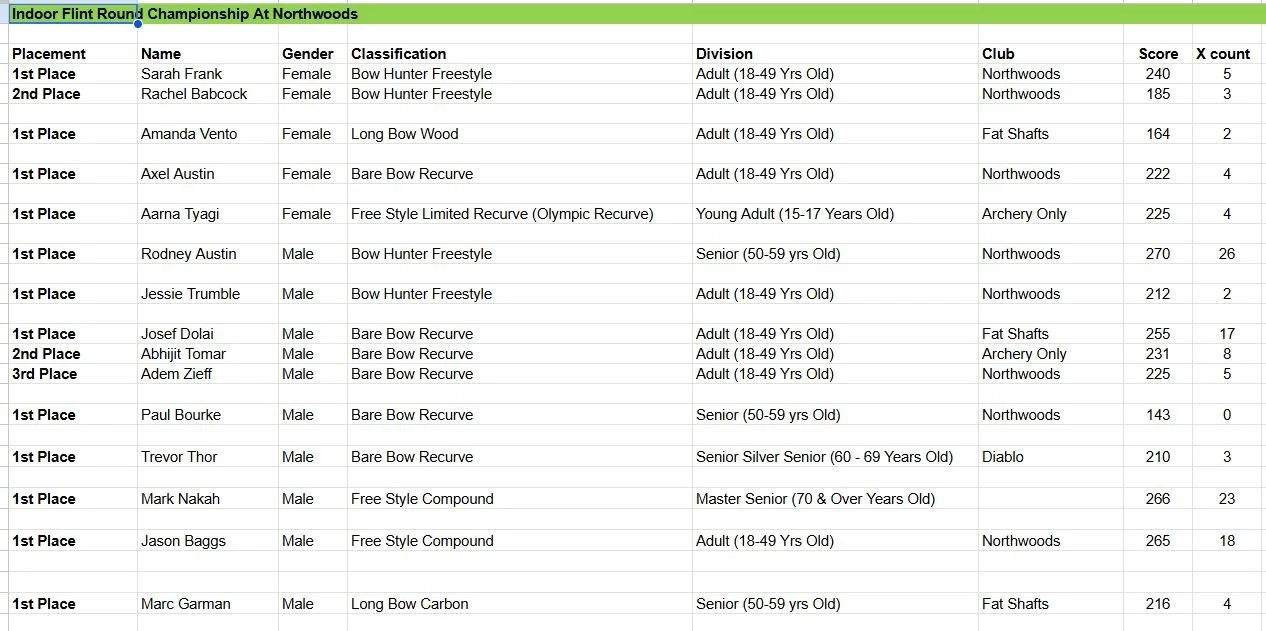Click the 3rd Place cell
This screenshot has height=631, width=1266.
click(x=72, y=374)
